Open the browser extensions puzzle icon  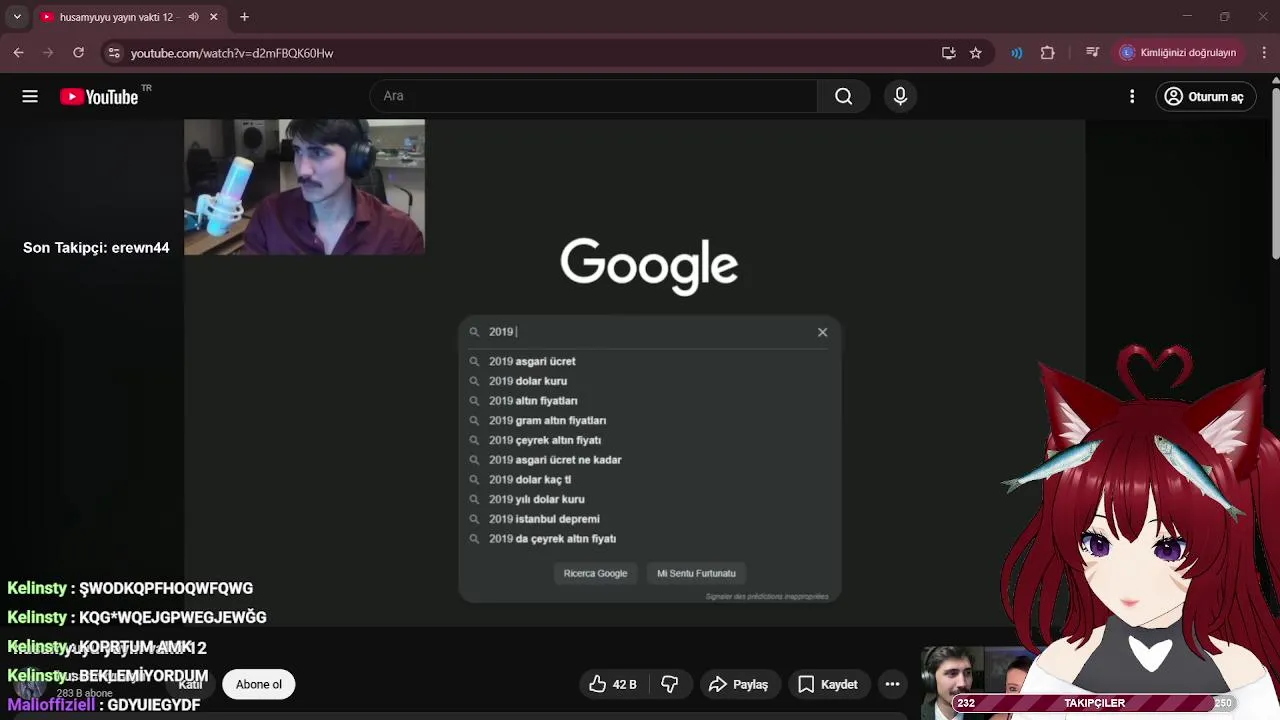[x=1048, y=53]
